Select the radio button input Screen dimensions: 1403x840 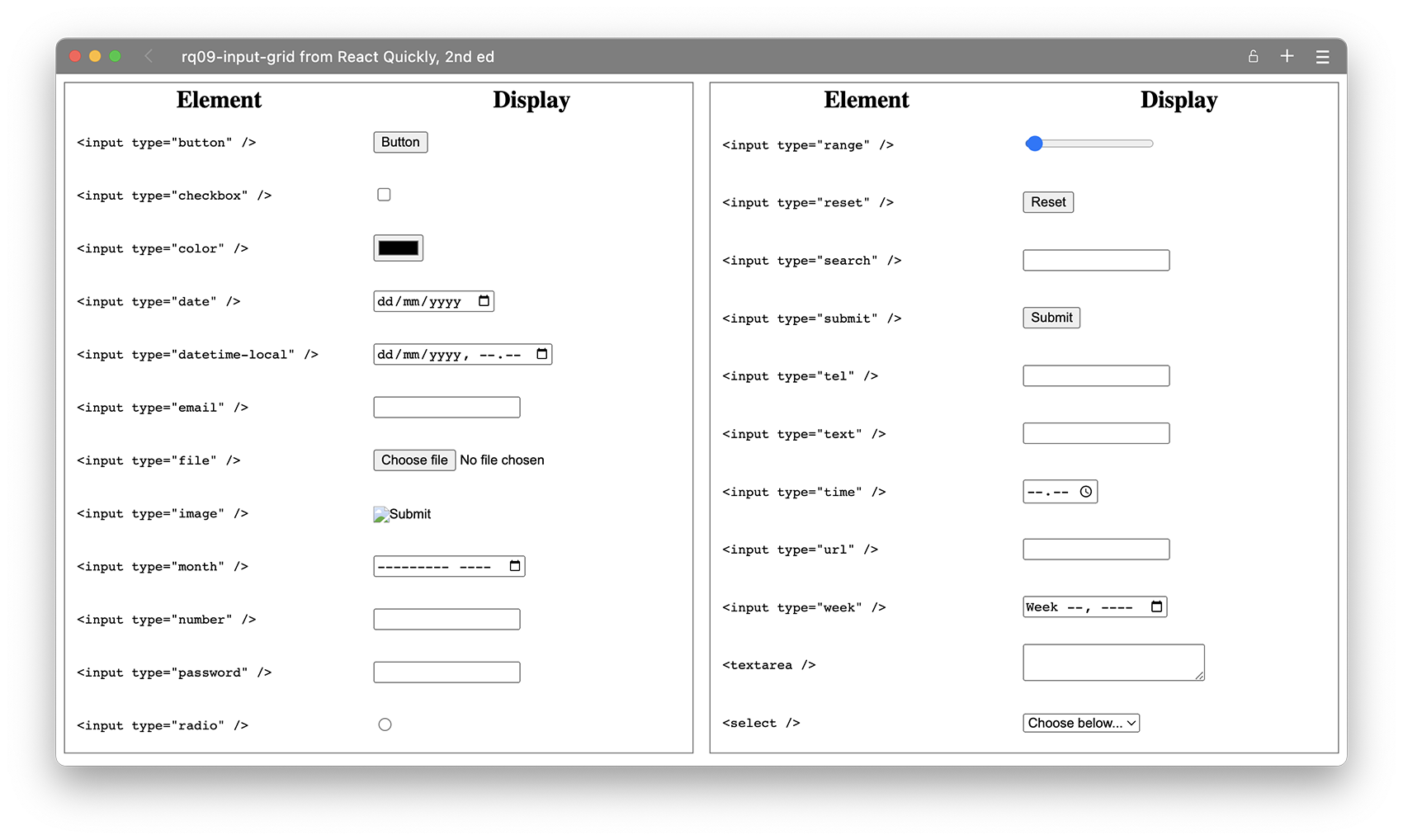[x=385, y=724]
